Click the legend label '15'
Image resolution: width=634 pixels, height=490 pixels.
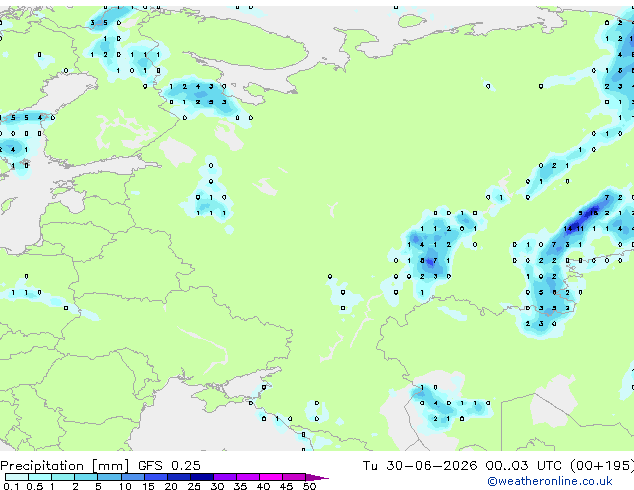point(148,486)
